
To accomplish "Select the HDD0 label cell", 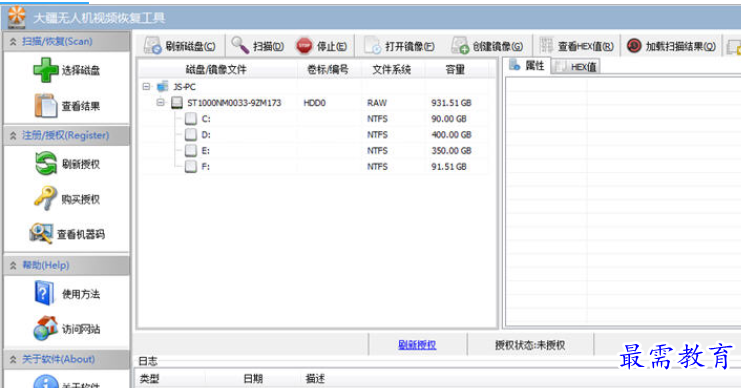I will (x=315, y=103).
